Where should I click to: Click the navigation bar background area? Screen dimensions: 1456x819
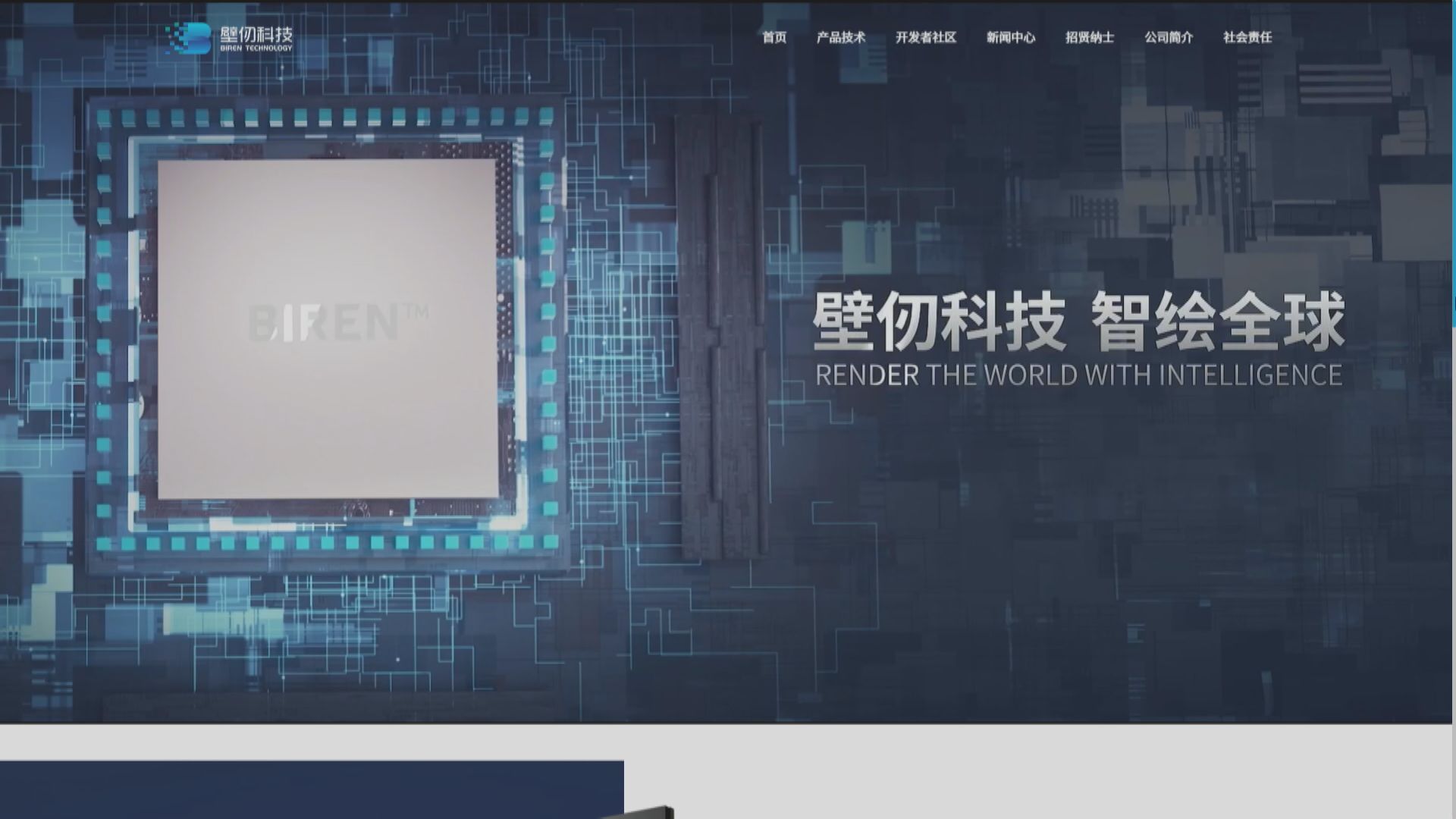pyautogui.click(x=607, y=38)
